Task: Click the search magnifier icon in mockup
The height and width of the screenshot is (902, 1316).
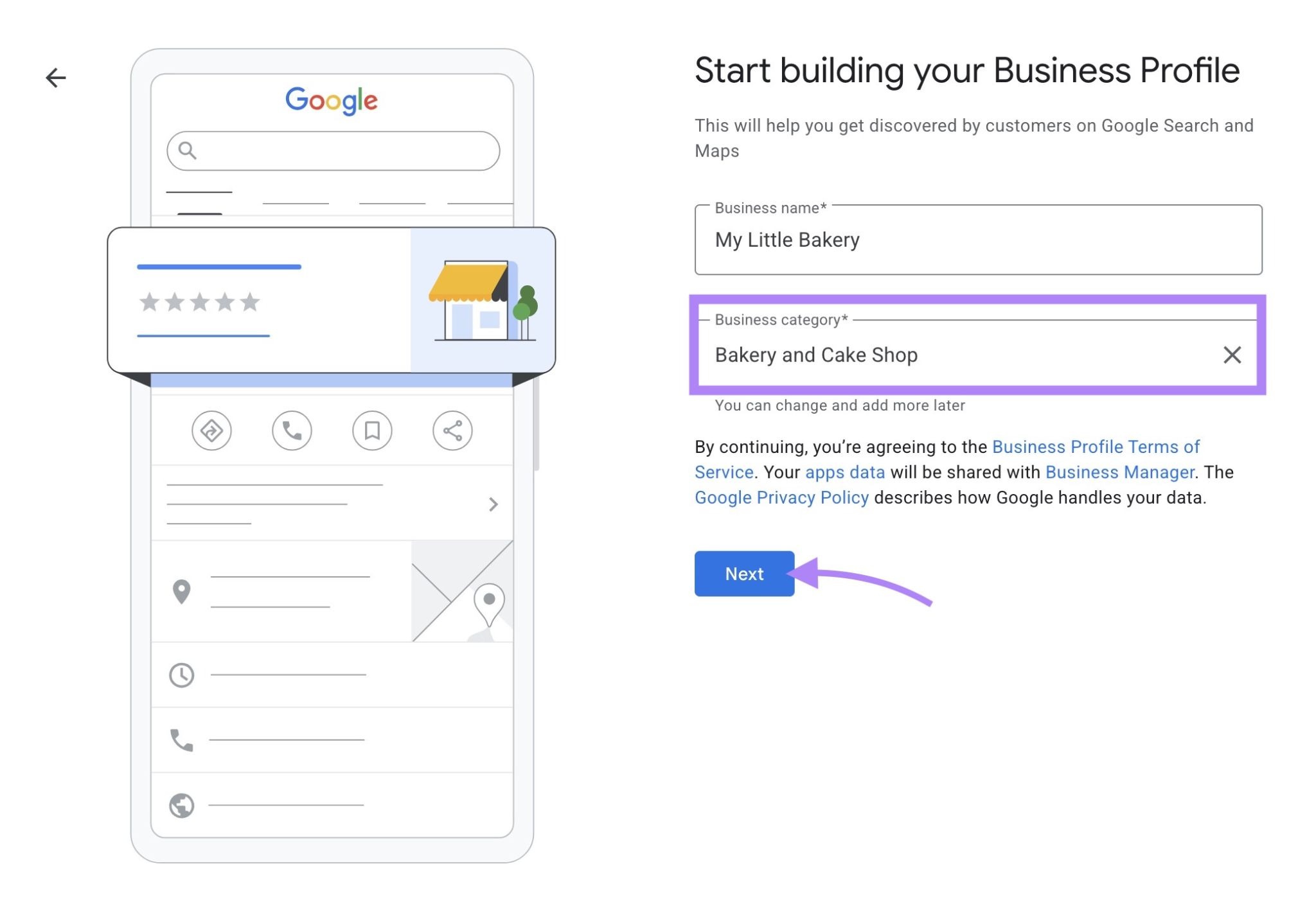Action: 187,150
